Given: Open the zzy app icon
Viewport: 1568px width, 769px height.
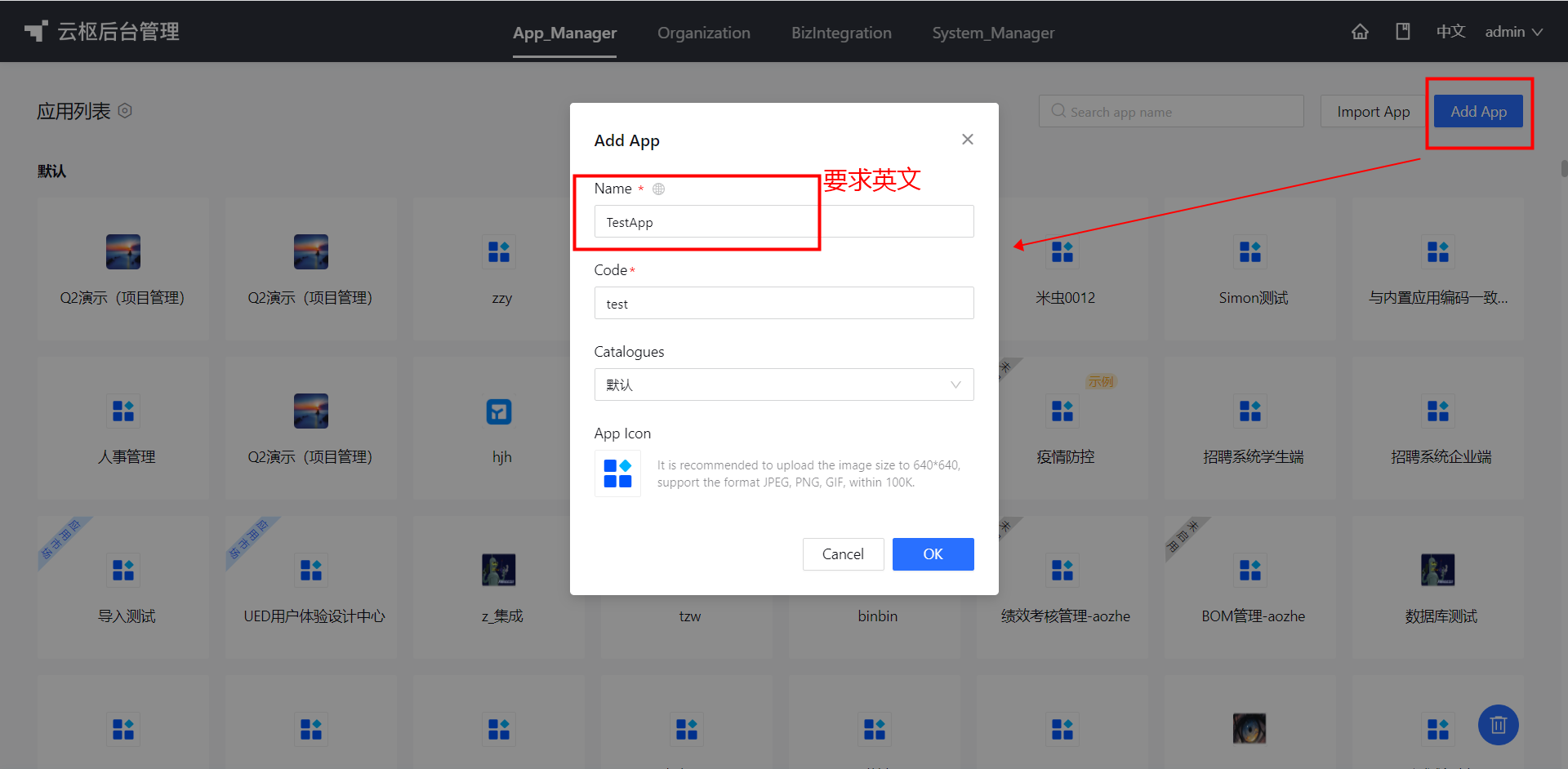Looking at the screenshot, I should pyautogui.click(x=499, y=251).
